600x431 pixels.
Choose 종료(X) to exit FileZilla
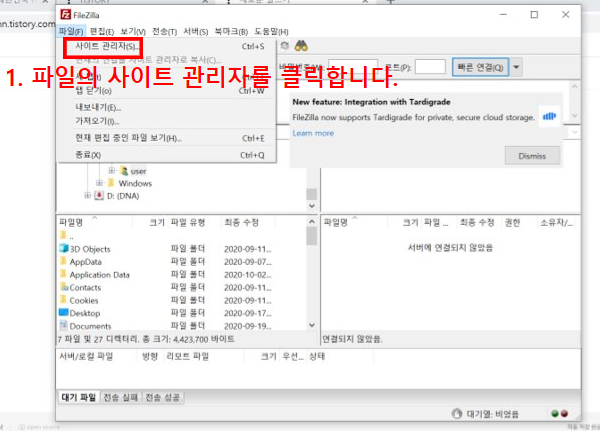tap(168, 155)
